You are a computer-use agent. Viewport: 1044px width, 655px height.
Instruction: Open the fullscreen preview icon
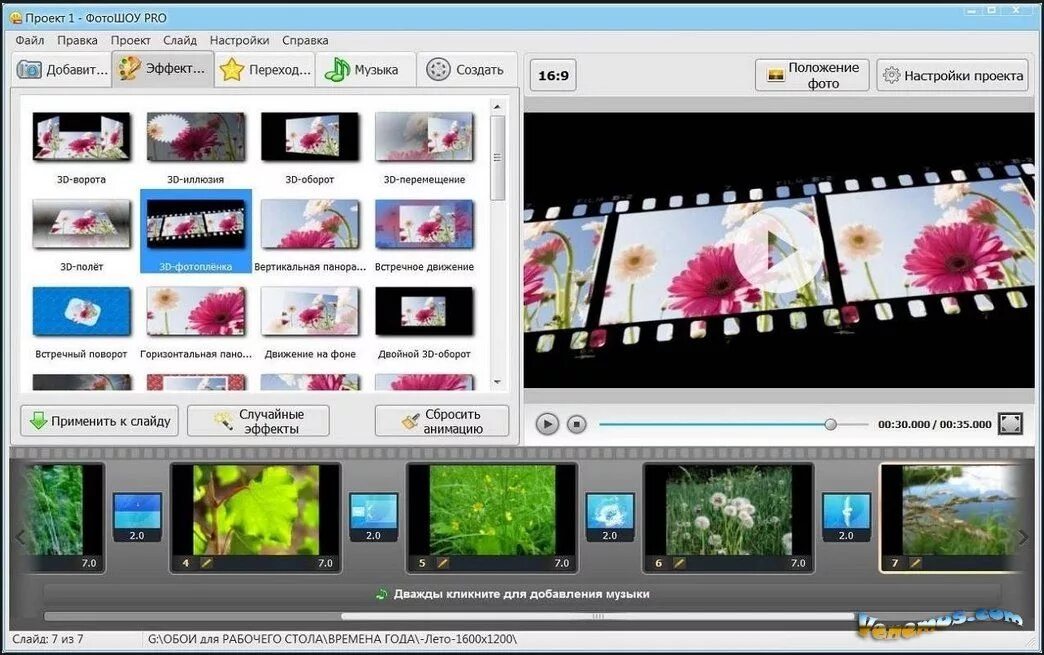(x=1010, y=424)
